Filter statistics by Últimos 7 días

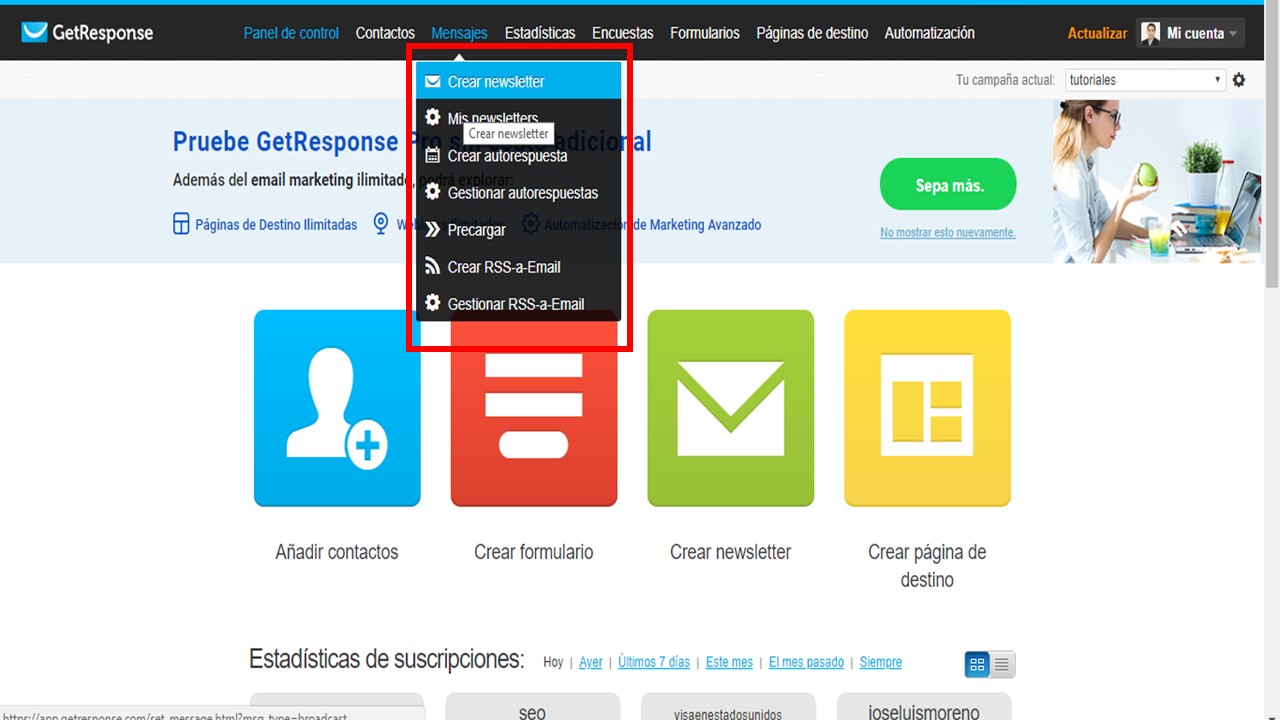pos(654,662)
